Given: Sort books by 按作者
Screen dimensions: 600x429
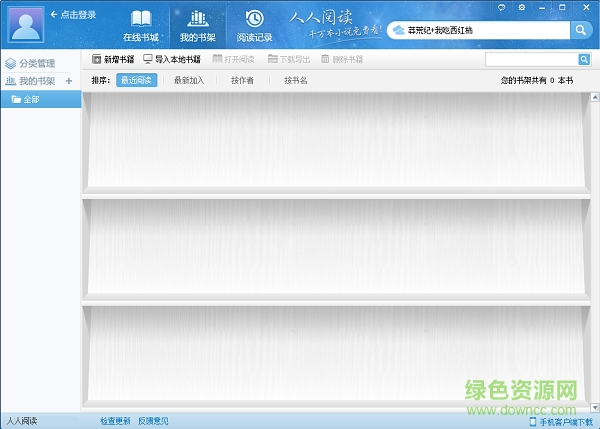Looking at the screenshot, I should (x=242, y=80).
